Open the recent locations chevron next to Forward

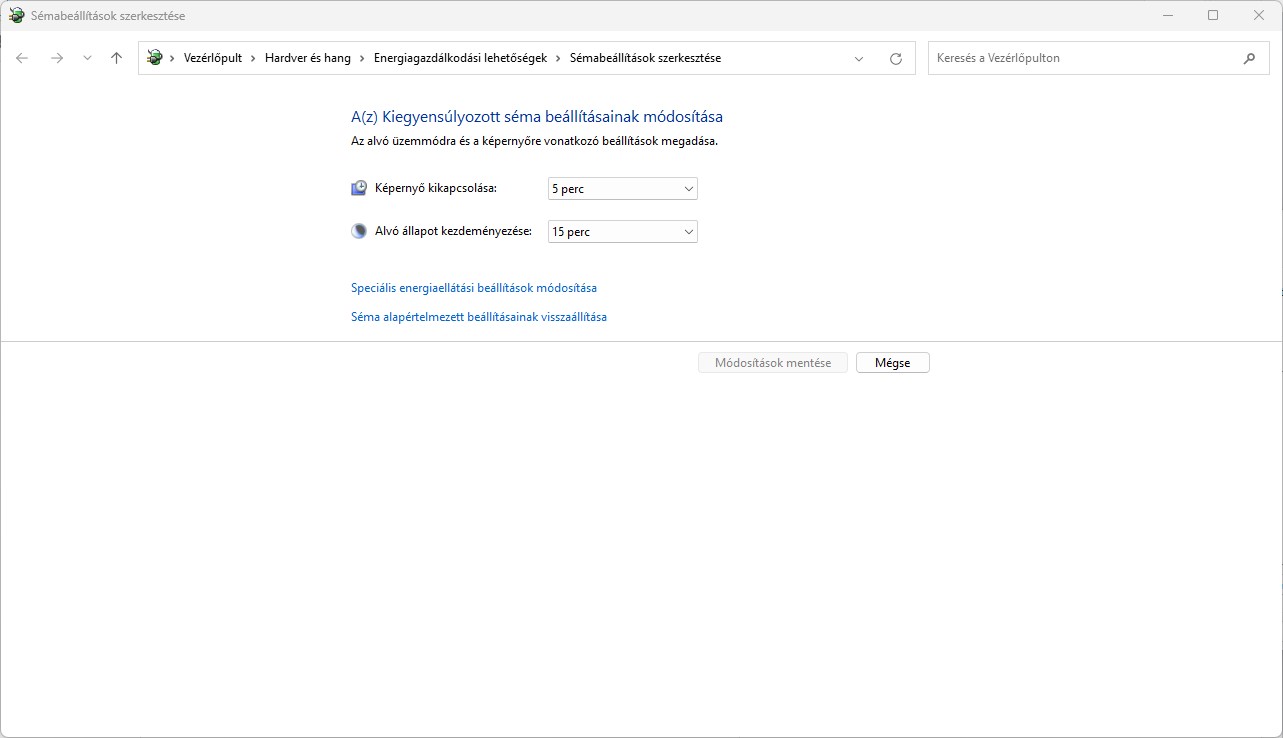(87, 58)
